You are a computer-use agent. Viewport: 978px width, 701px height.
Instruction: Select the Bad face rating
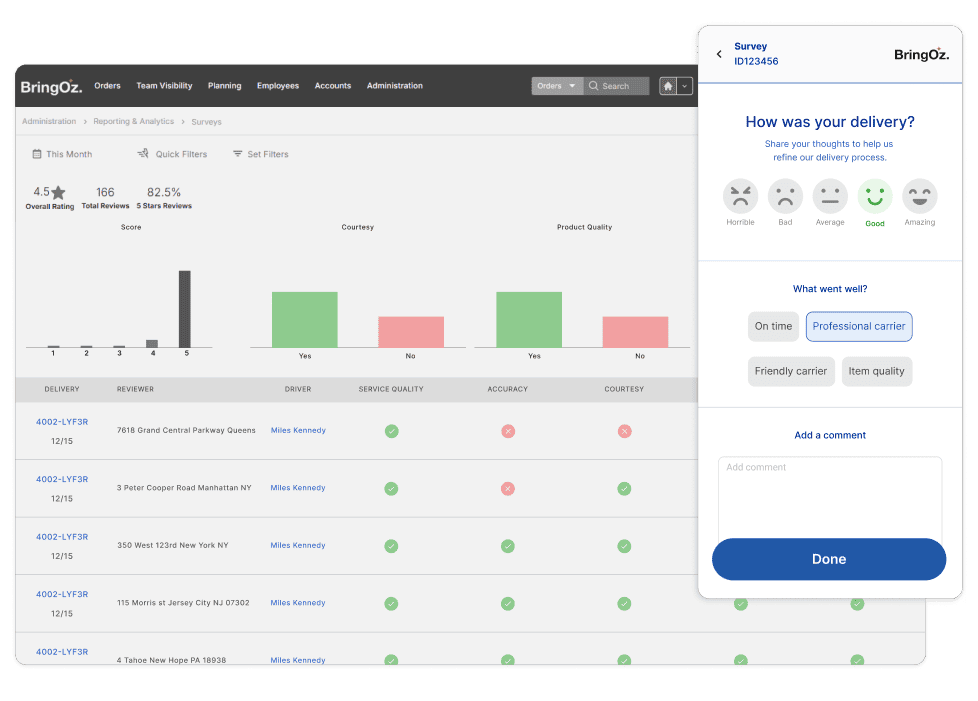[x=785, y=196]
